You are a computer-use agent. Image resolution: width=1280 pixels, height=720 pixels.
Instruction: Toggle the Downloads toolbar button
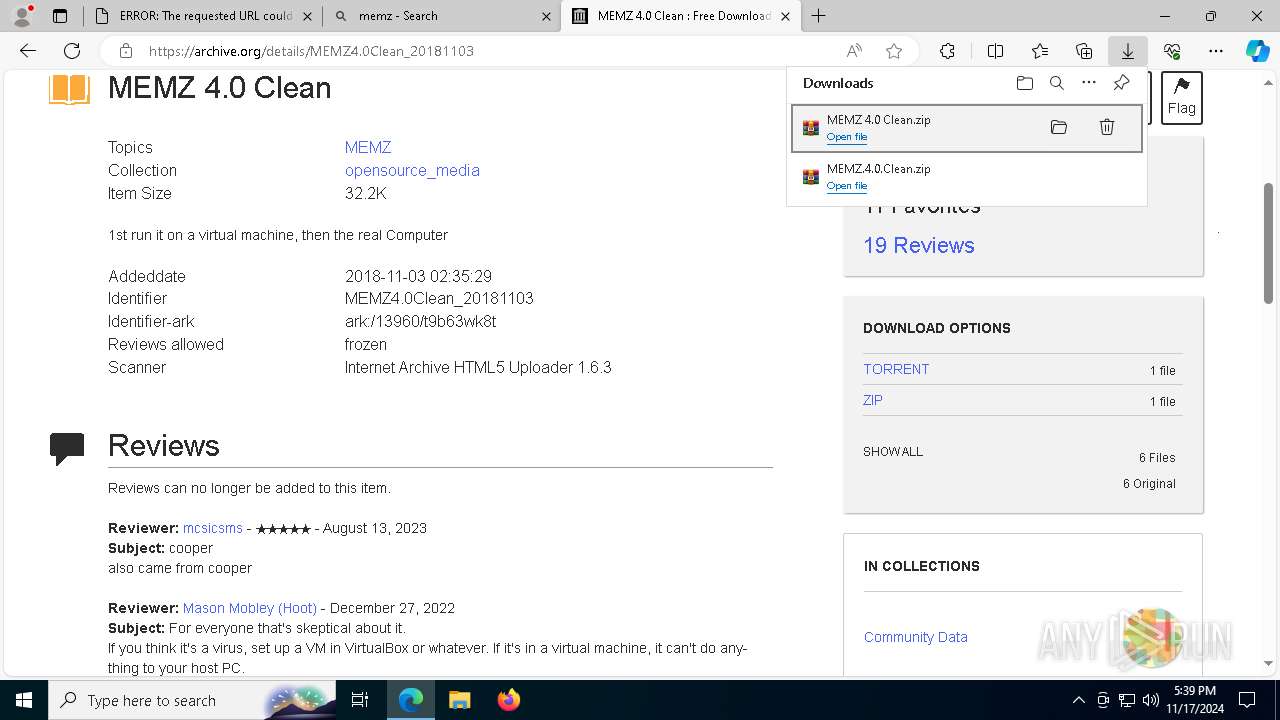tap(1127, 51)
